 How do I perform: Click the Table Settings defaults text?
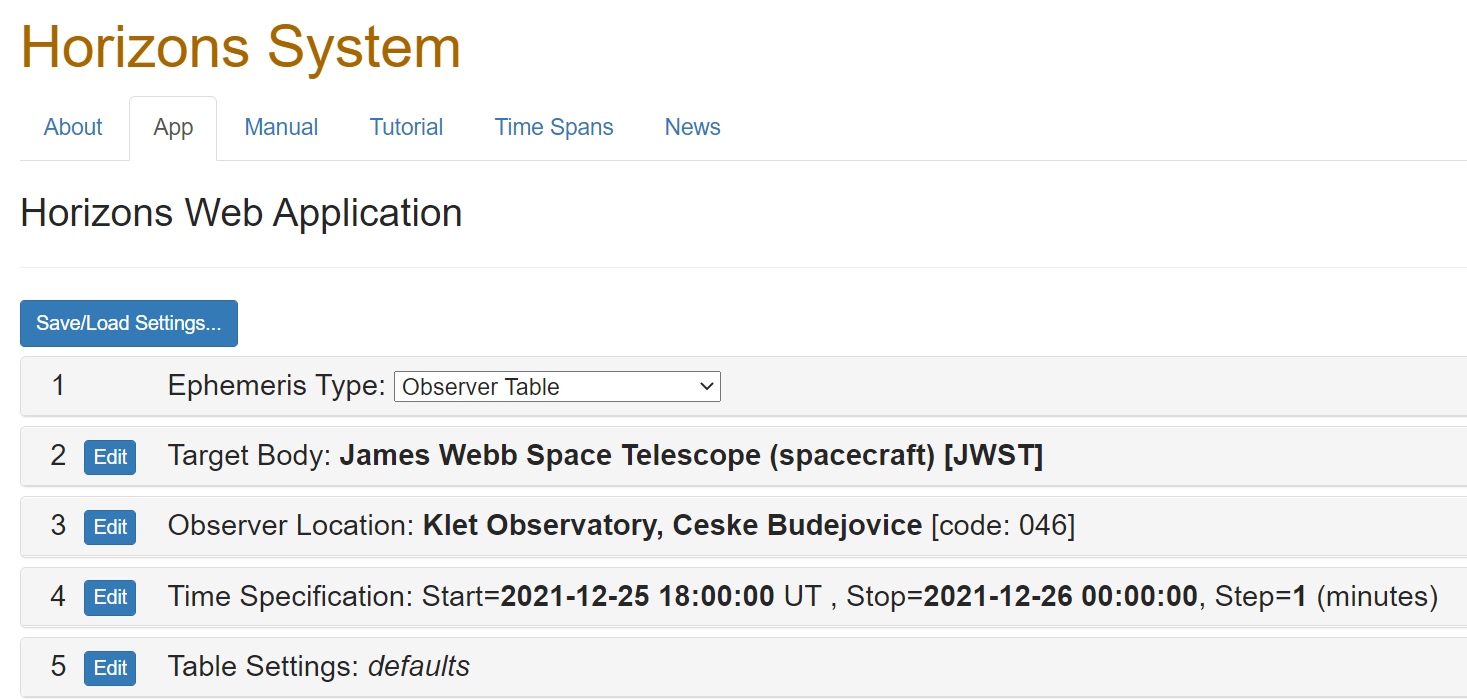[x=419, y=666]
